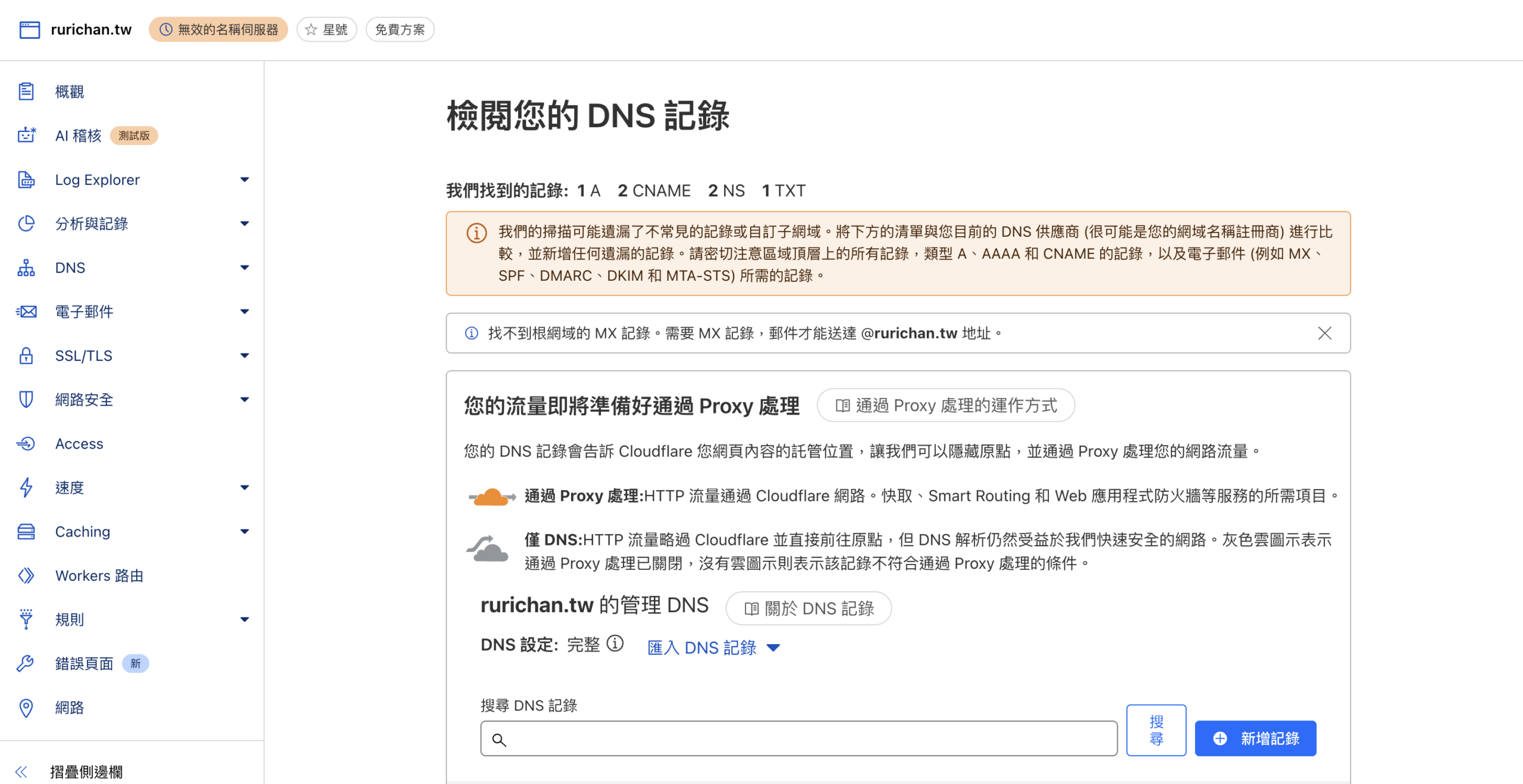Expand the 網路安全 submenu arrow
The height and width of the screenshot is (784, 1523).
click(x=245, y=400)
